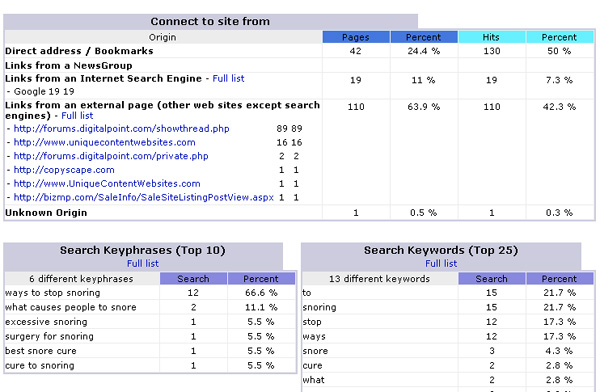Viewport: 600px width, 392px height.
Task: Visit the http://copyscape.com link
Action: pos(64,170)
